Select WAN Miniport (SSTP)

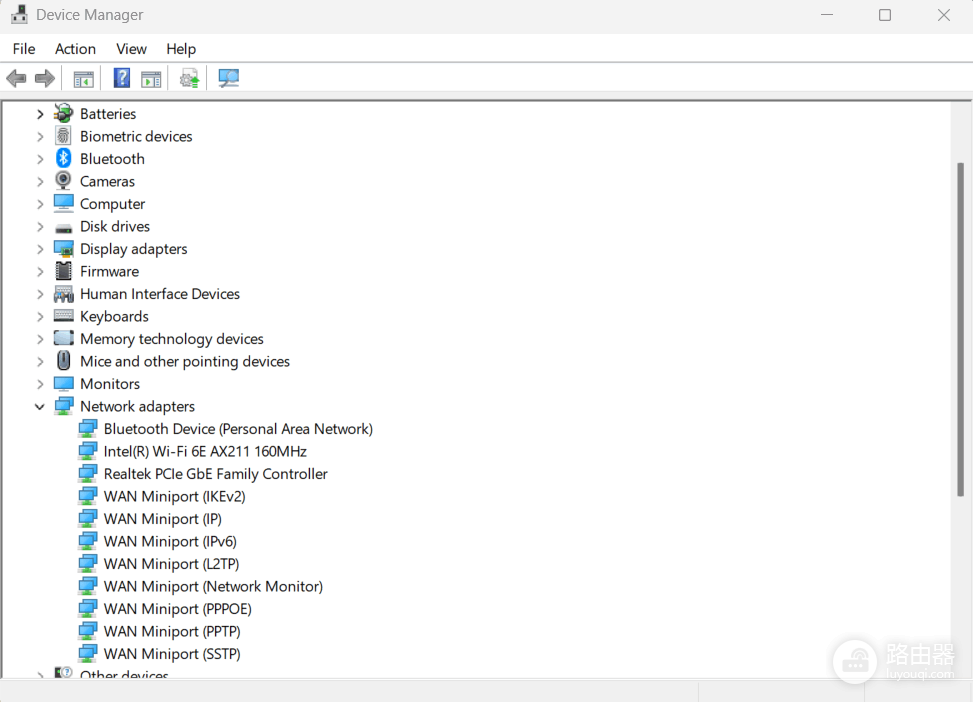click(172, 654)
